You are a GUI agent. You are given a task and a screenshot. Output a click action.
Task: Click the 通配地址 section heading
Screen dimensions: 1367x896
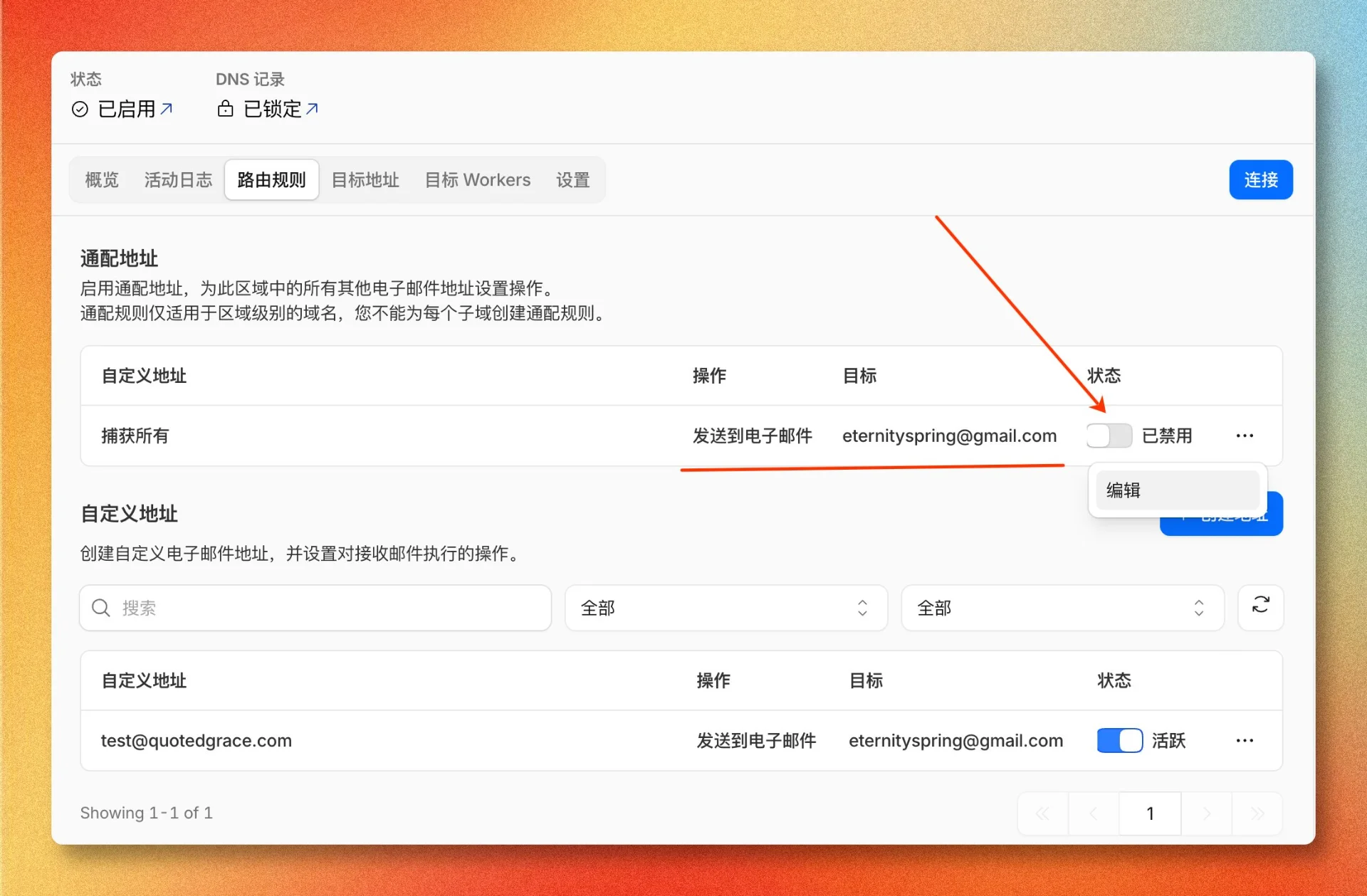click(119, 258)
